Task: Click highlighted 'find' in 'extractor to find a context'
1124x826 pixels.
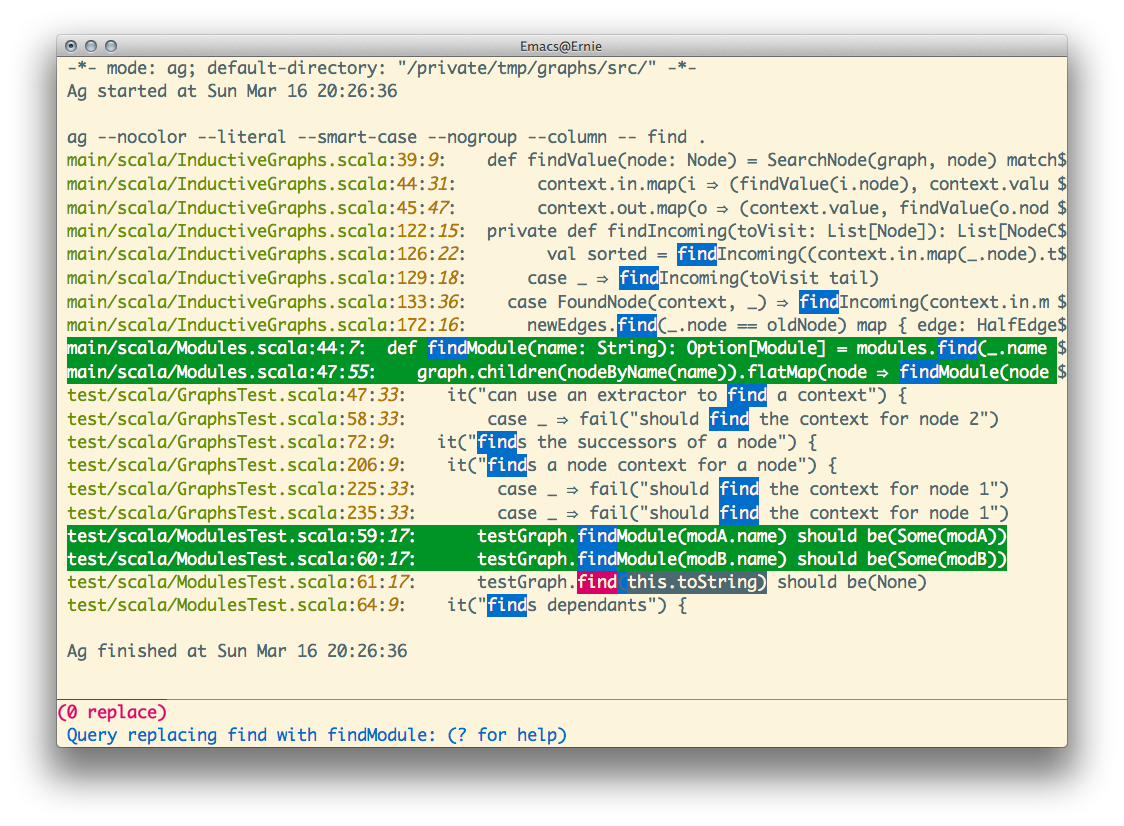Action: [x=747, y=395]
